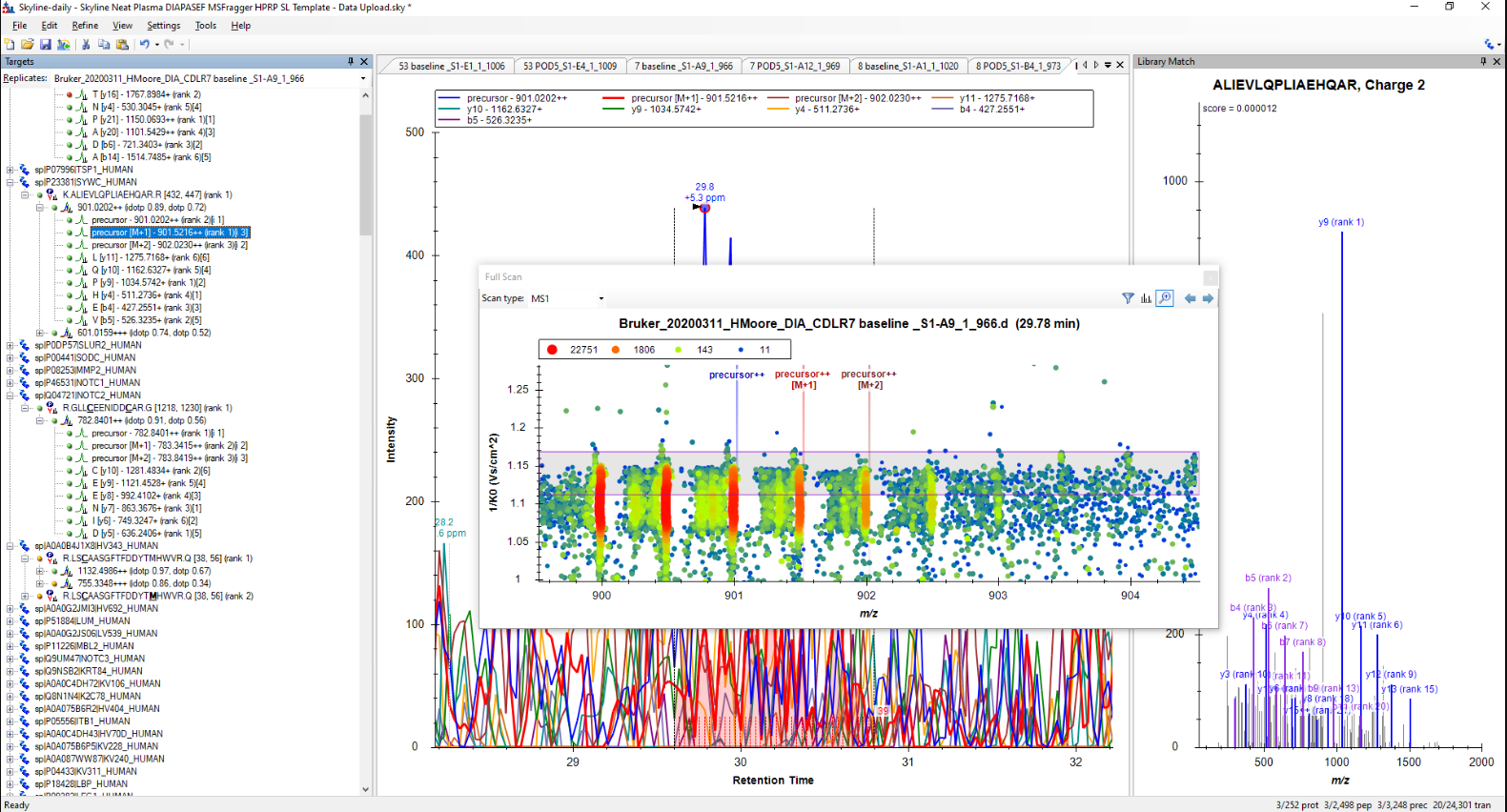Screen dimensions: 1507x812
Task: Go to next scan with right arrow
Action: click(1208, 298)
